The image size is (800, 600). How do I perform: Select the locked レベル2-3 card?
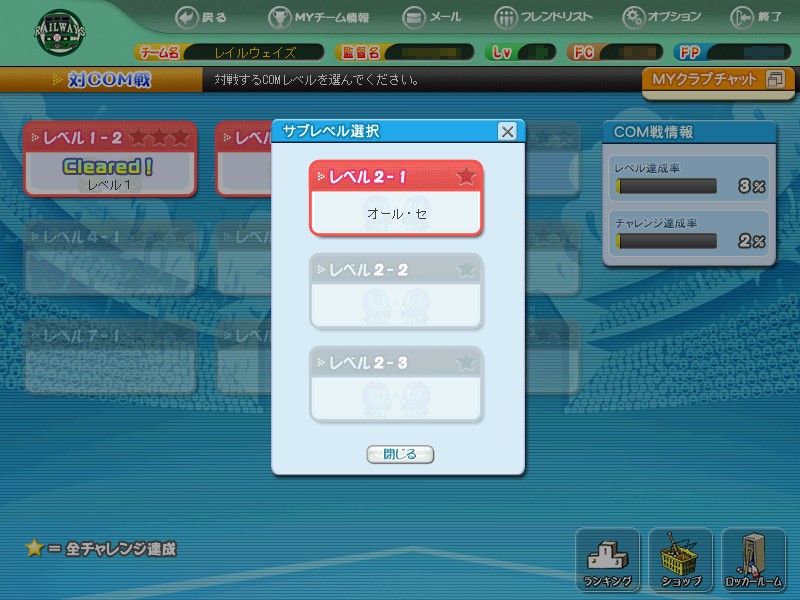[x=396, y=384]
